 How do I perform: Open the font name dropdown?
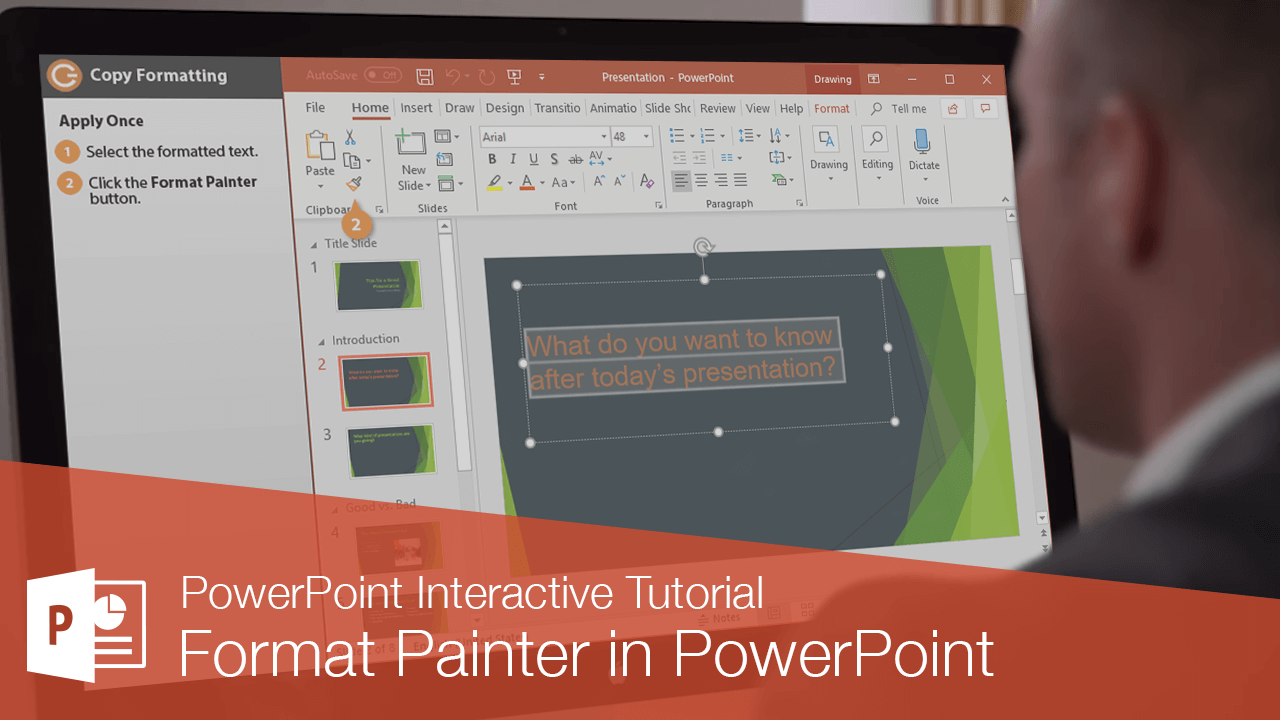[x=604, y=137]
